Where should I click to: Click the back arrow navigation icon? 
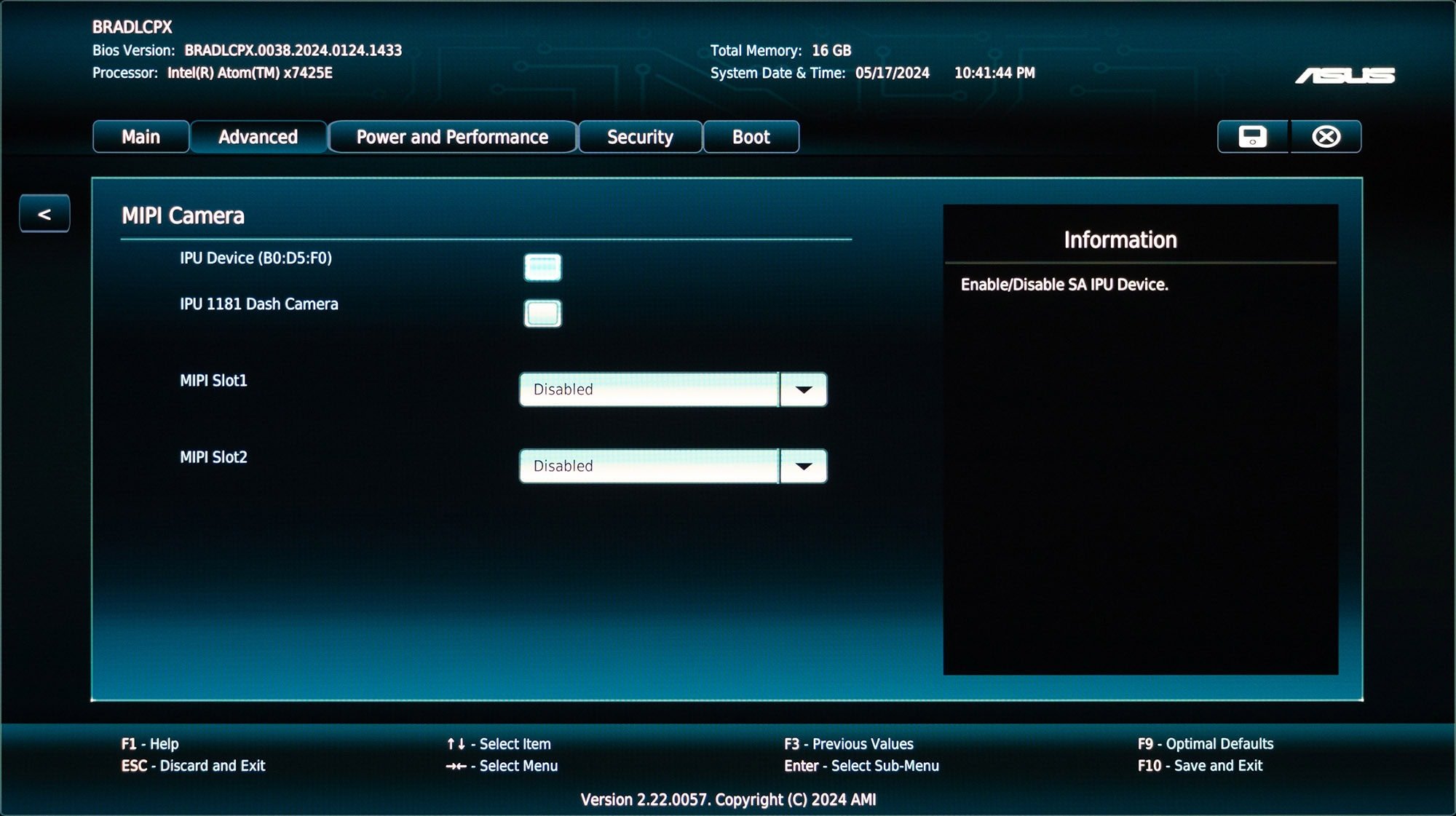[x=45, y=213]
